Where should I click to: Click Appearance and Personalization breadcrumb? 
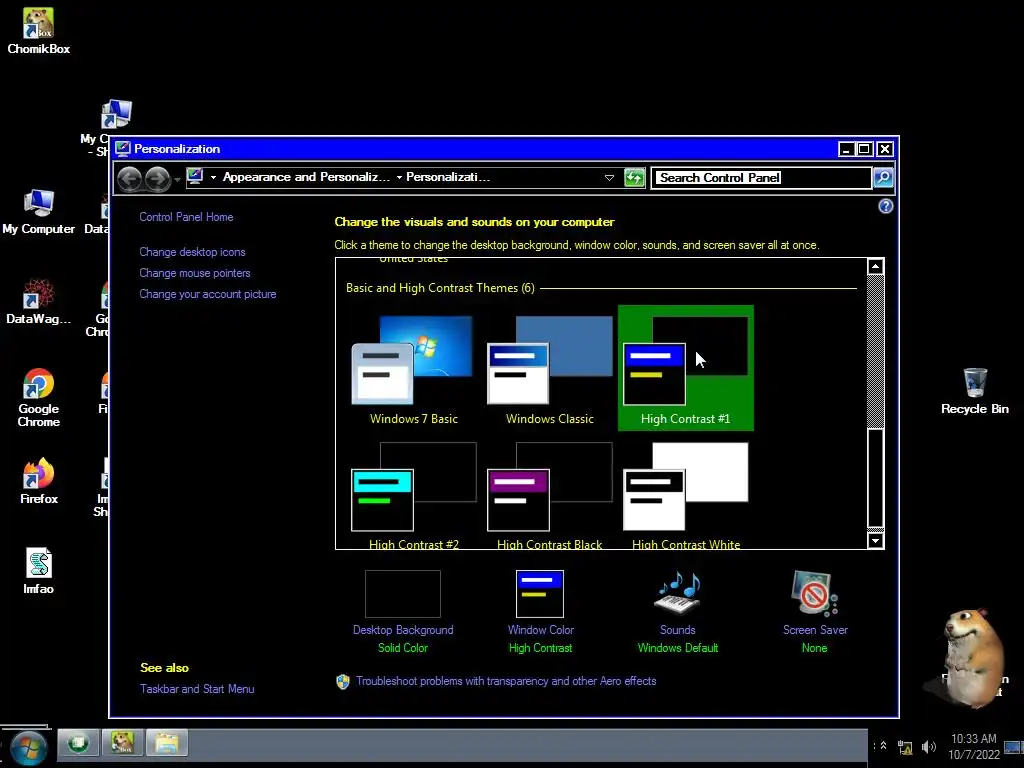(306, 177)
